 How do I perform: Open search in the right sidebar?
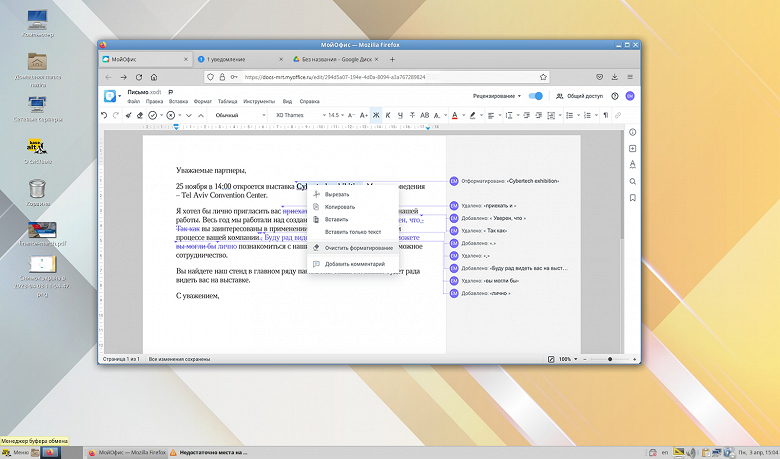pos(632,181)
